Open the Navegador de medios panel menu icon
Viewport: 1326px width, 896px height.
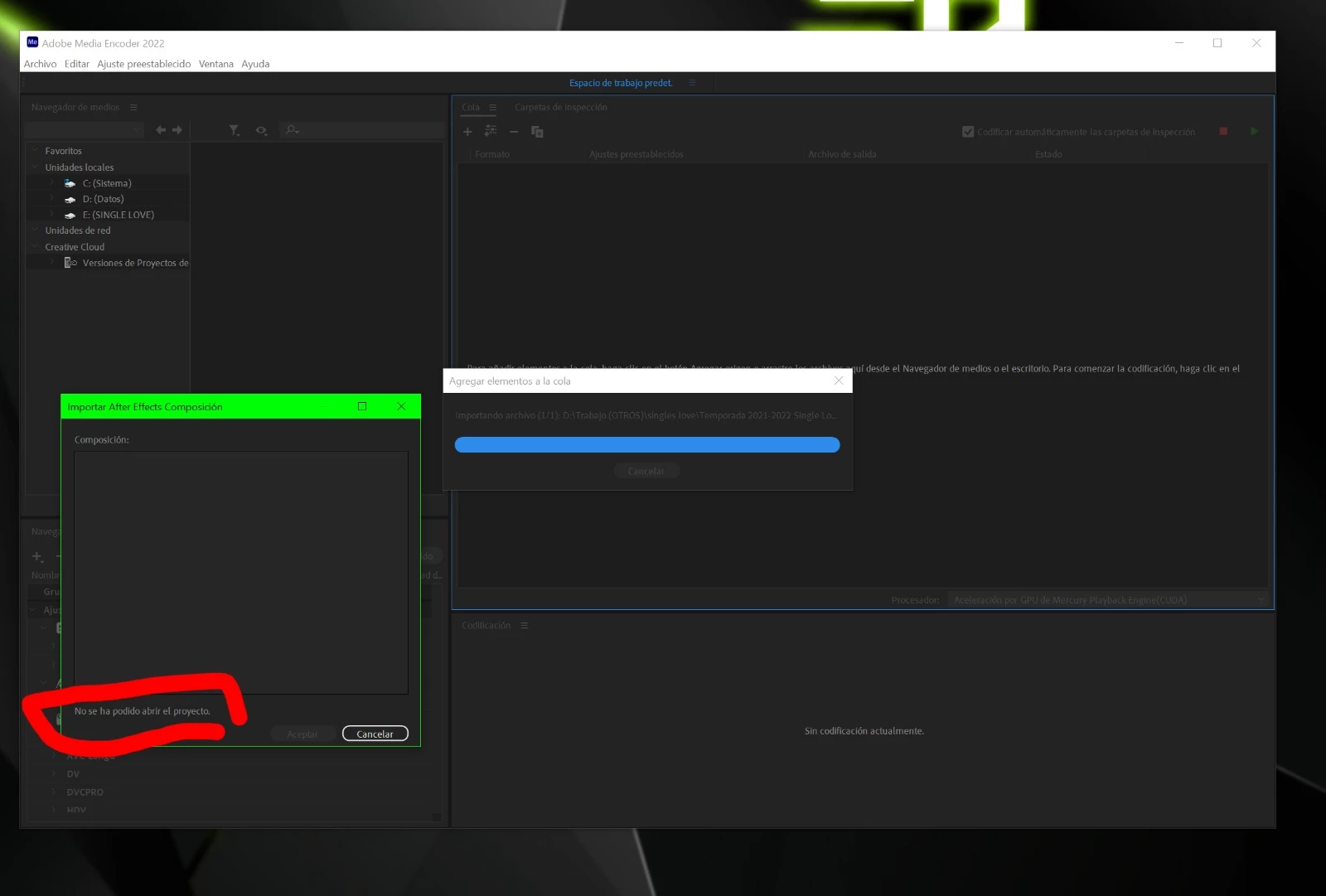[133, 108]
